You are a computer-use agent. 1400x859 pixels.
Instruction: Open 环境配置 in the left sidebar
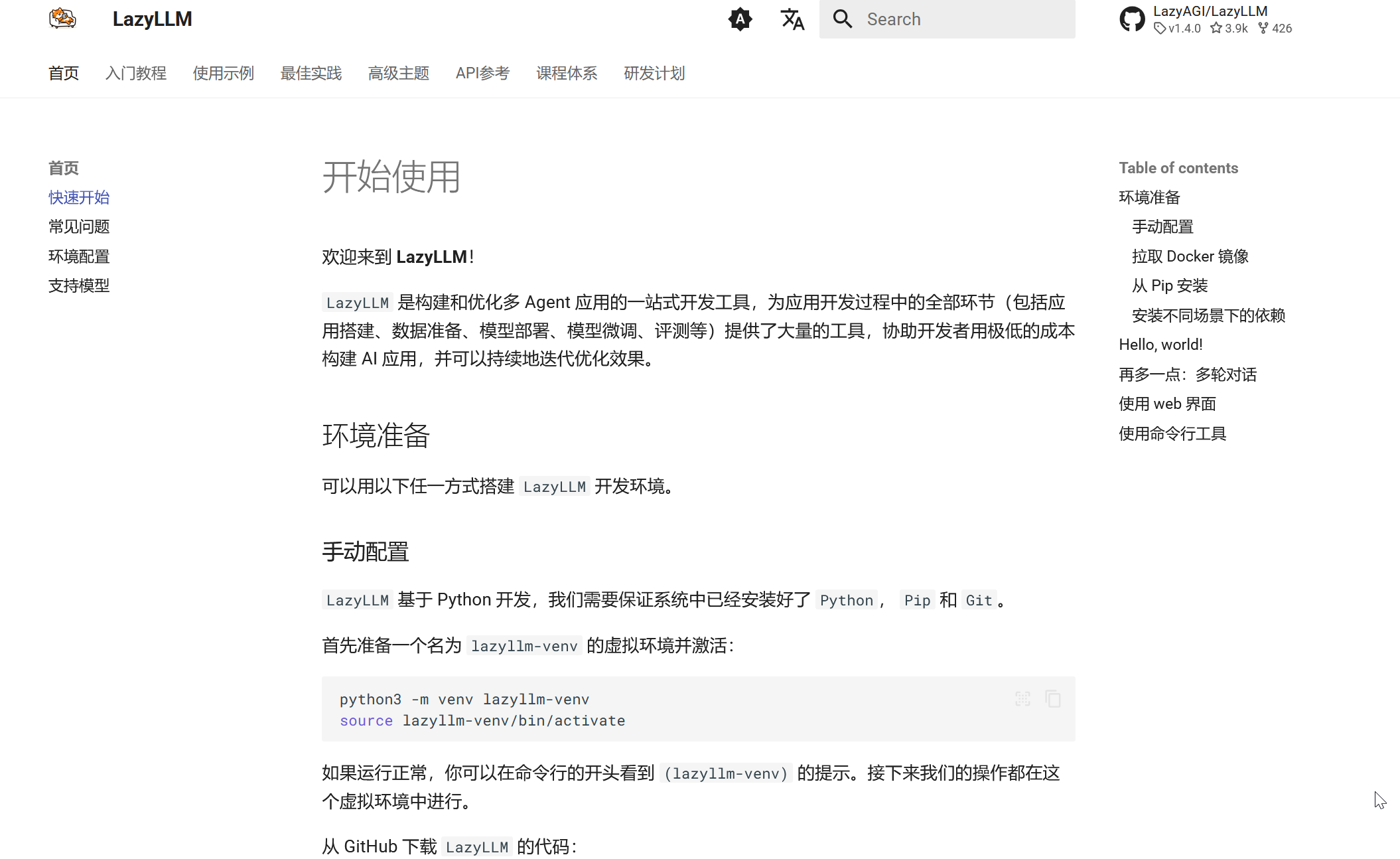(x=79, y=256)
